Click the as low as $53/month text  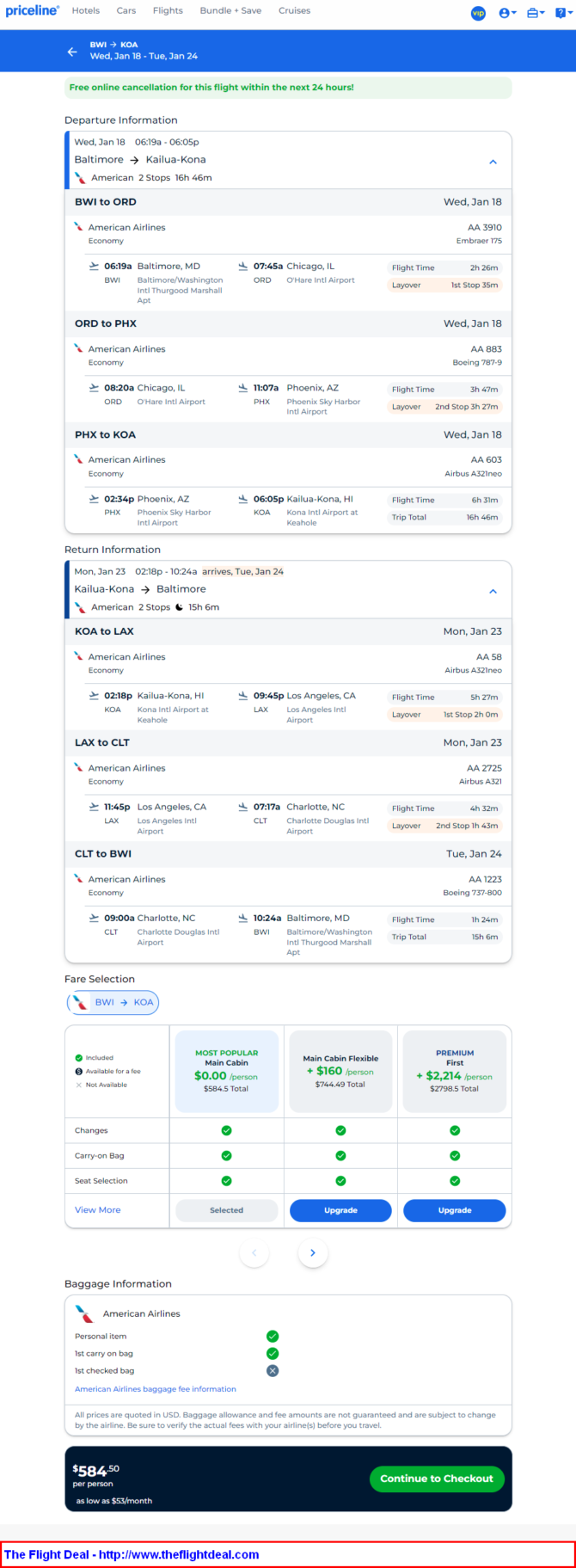point(114,1500)
